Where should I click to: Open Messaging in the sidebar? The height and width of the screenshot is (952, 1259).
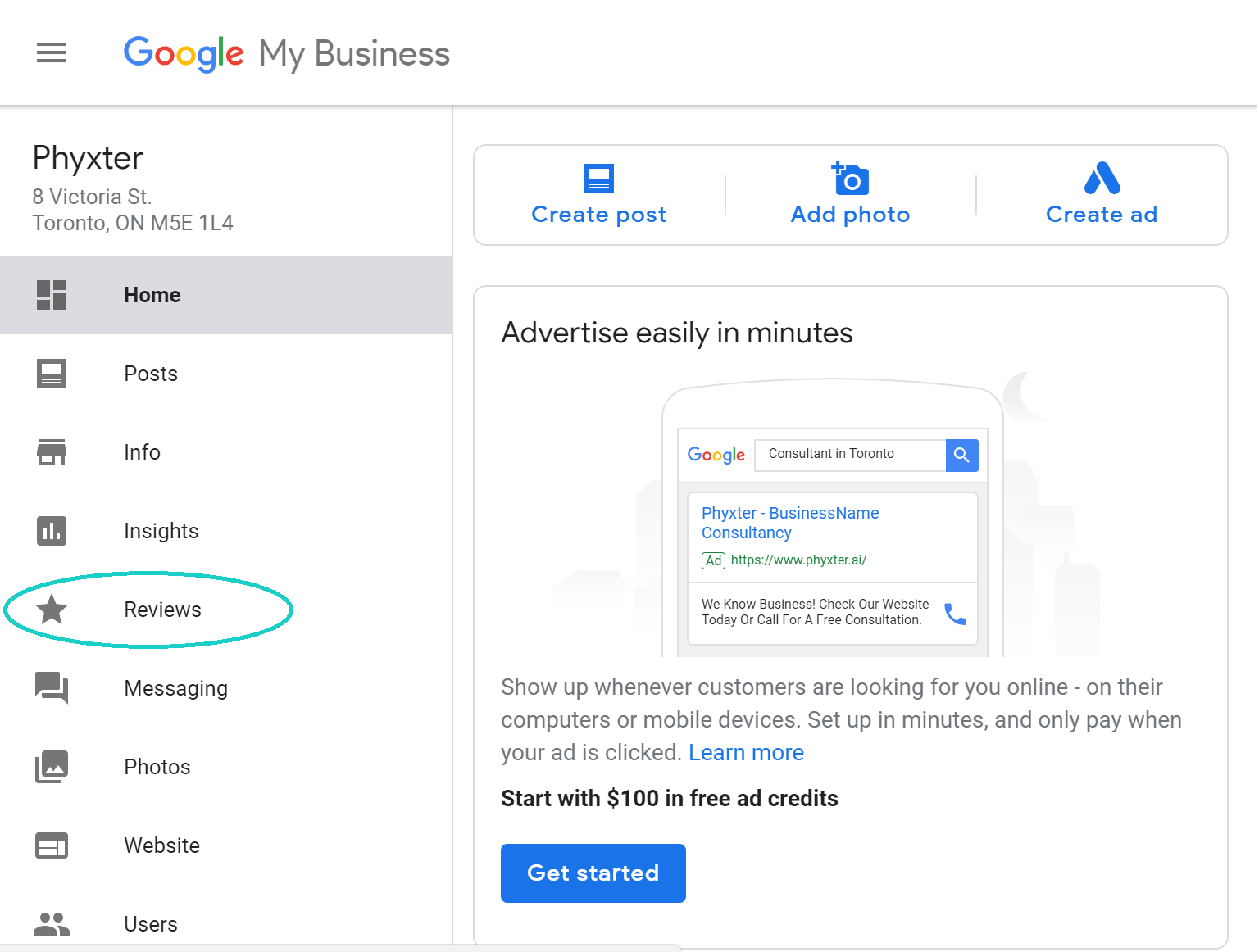[226, 688]
